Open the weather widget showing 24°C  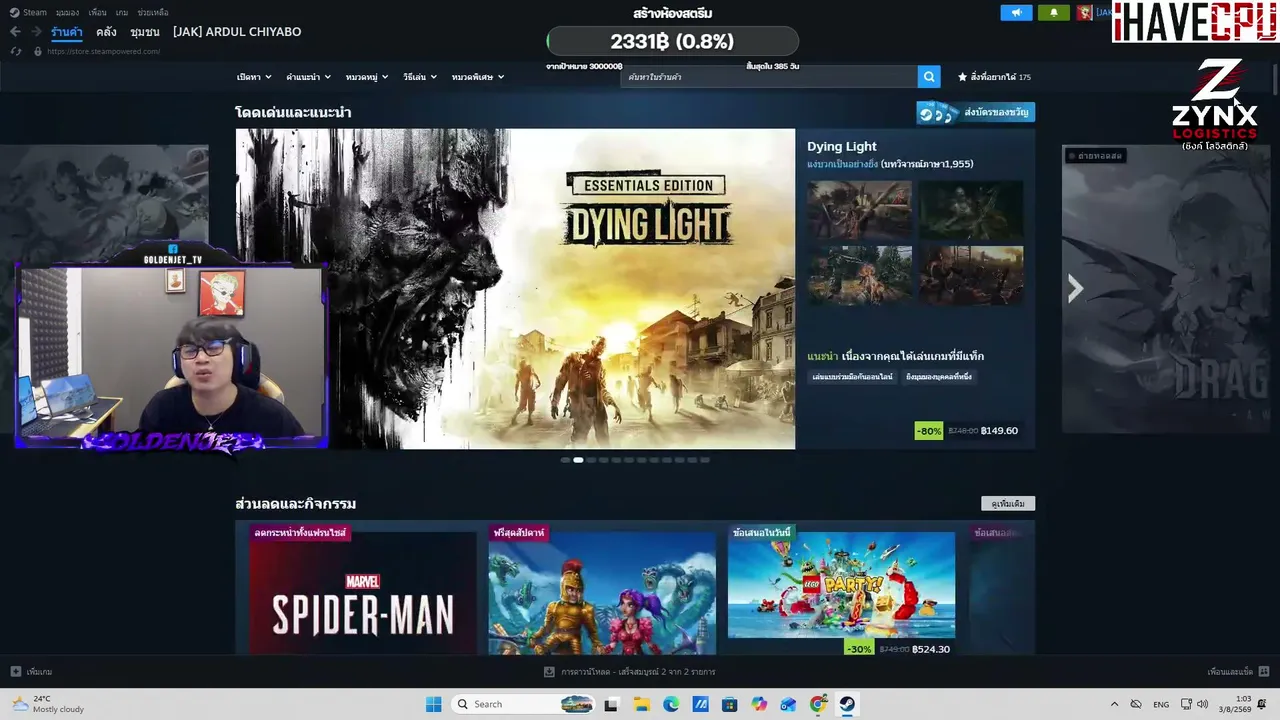pos(48,704)
